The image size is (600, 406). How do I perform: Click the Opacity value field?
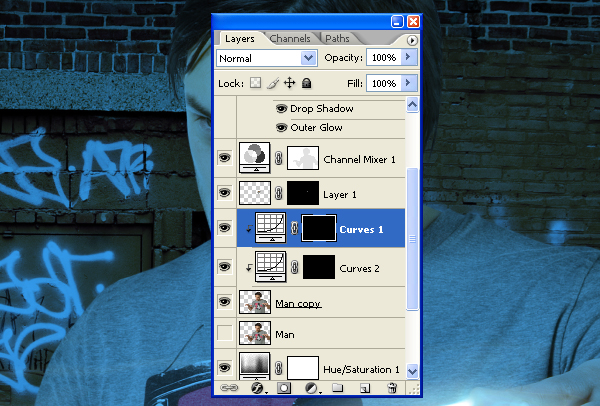point(384,57)
